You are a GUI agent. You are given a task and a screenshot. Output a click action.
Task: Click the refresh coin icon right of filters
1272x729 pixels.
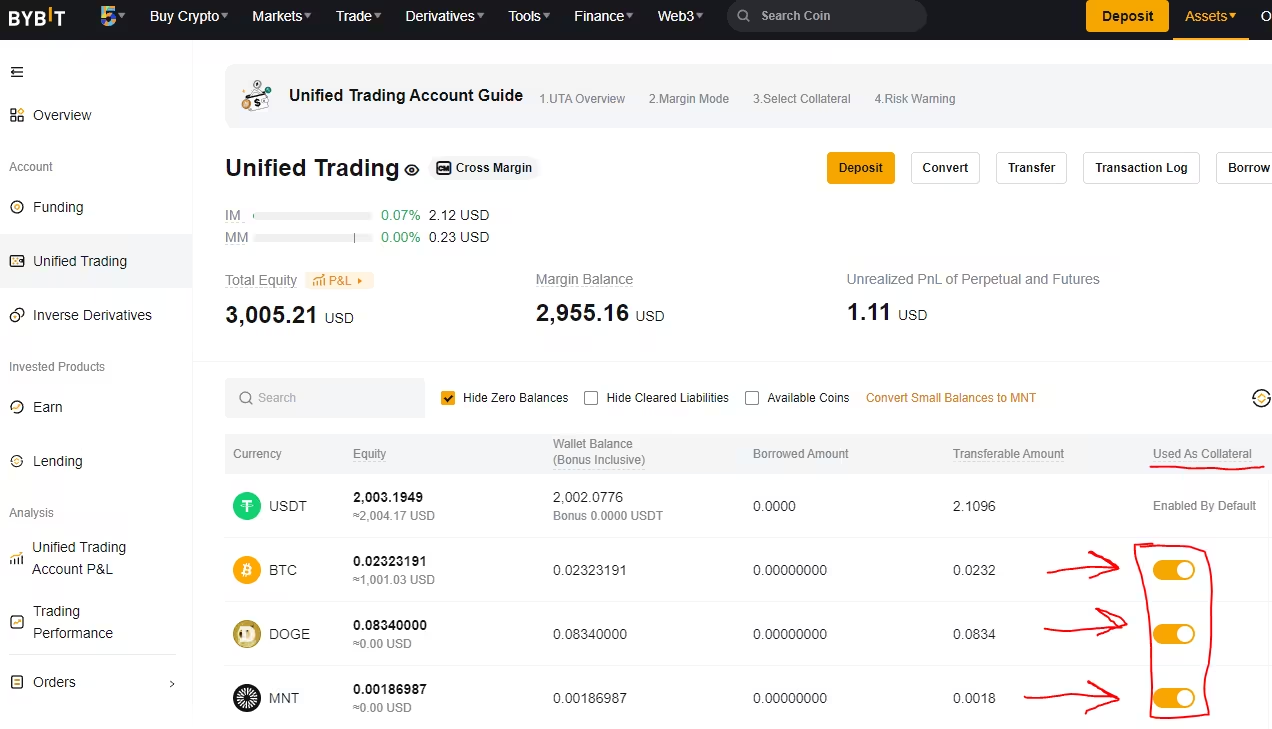(x=1261, y=398)
